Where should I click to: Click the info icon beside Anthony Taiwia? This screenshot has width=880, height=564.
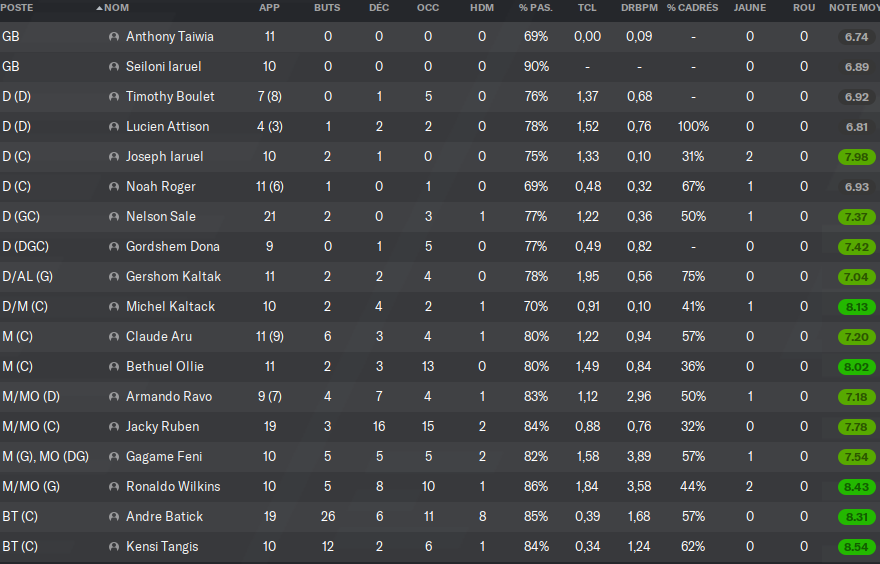114,37
